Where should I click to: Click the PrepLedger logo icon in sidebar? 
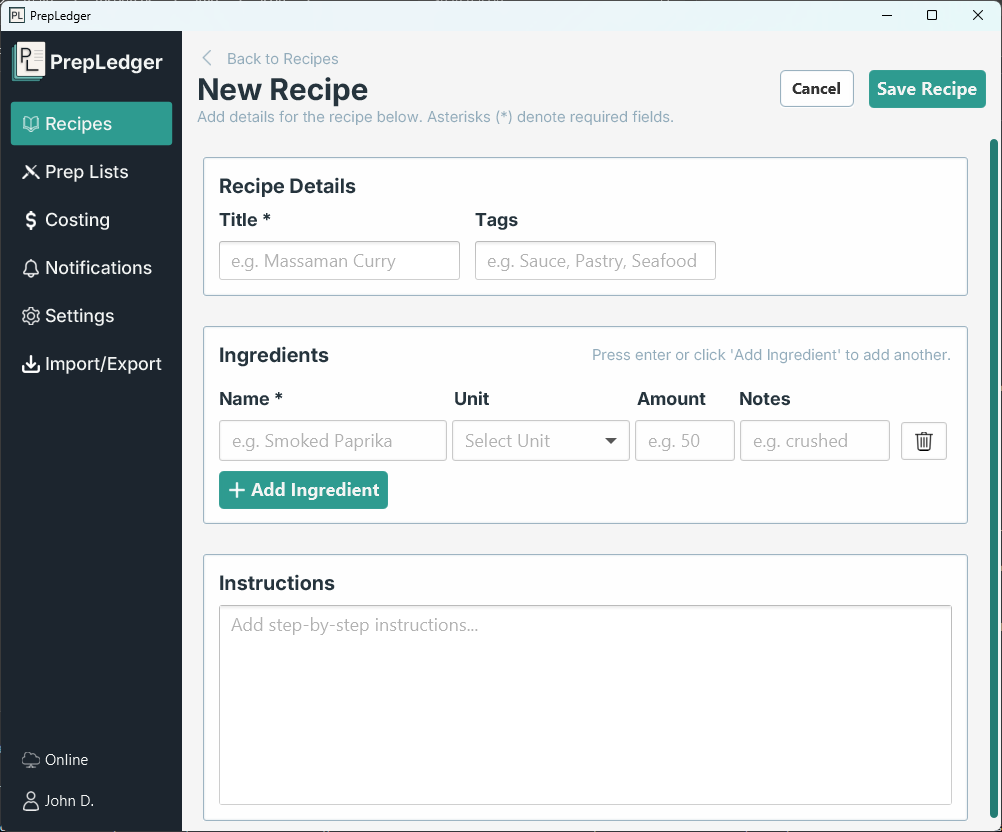pyautogui.click(x=29, y=61)
